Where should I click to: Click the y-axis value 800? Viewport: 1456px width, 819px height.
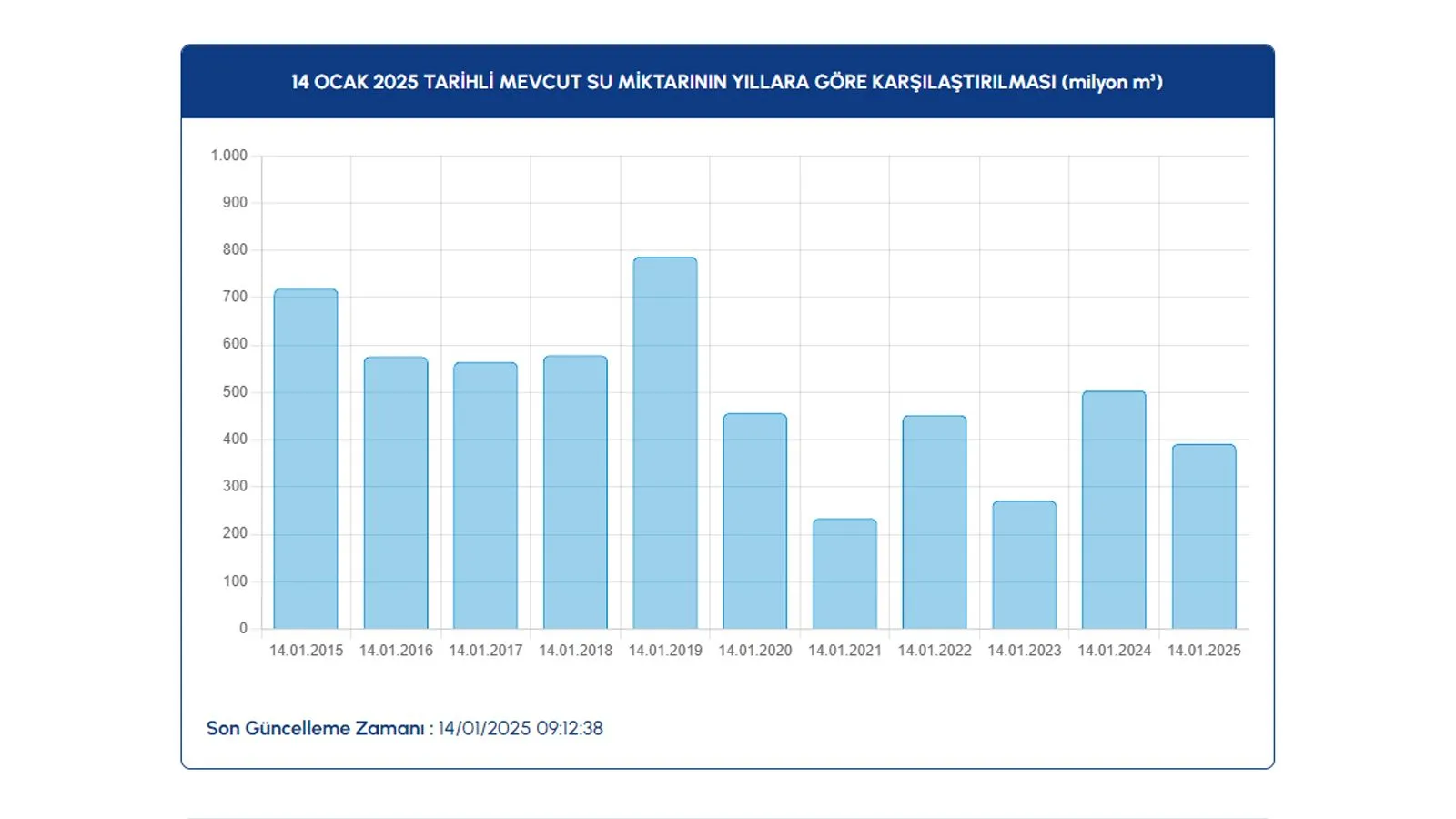(235, 249)
